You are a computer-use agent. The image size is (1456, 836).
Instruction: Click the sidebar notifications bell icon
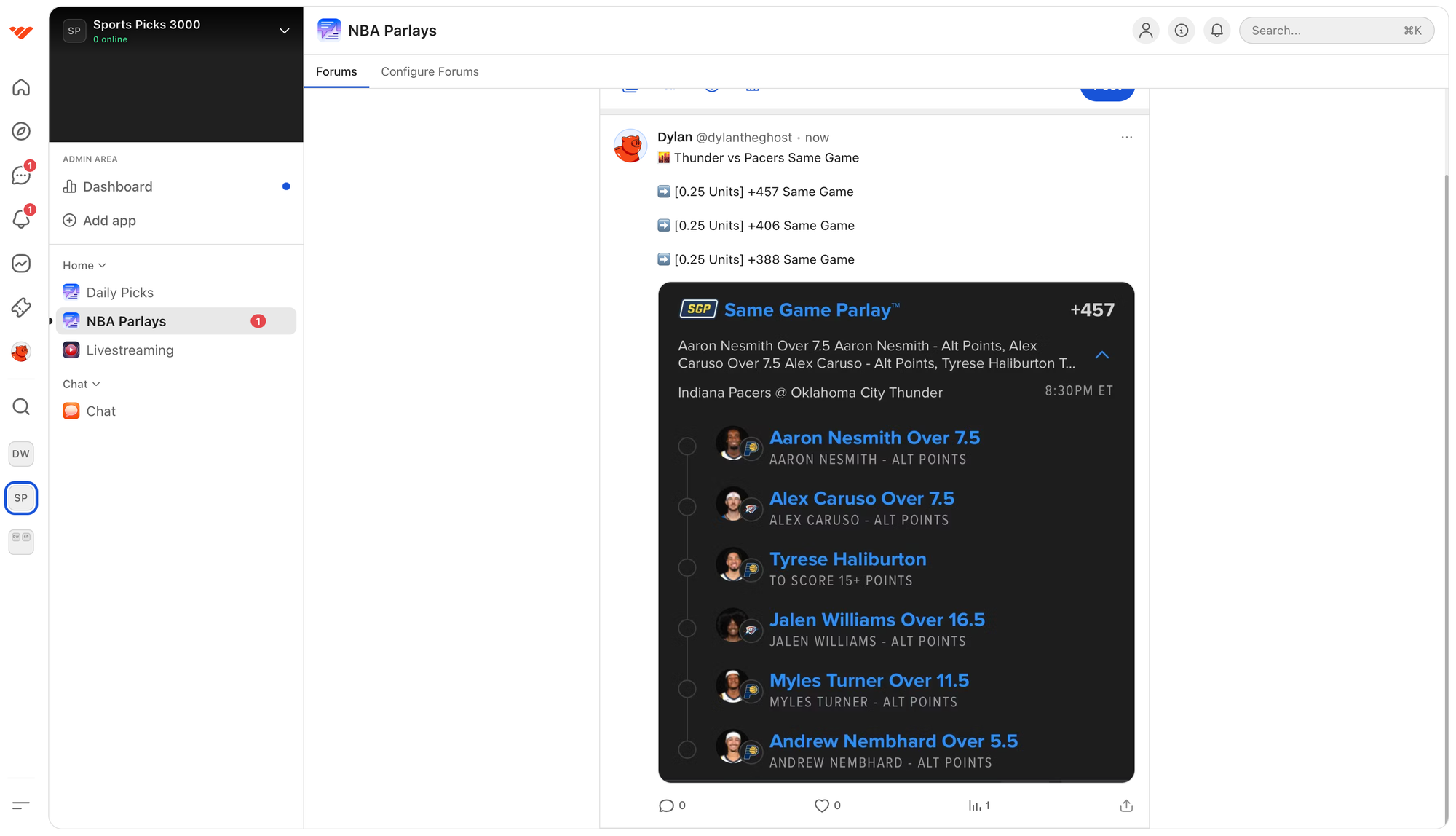pyautogui.click(x=21, y=219)
